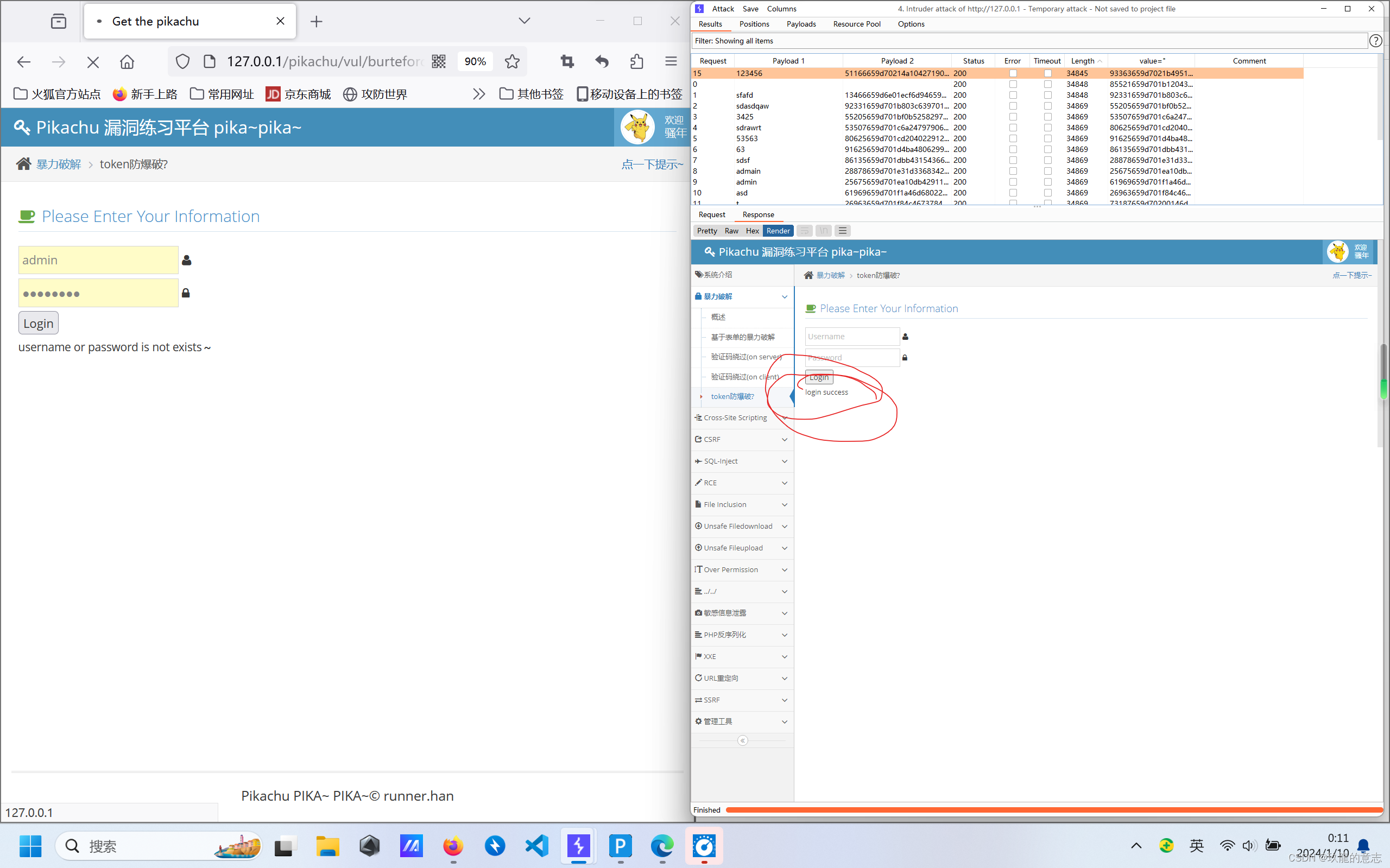Click the QR code icon in address bar
Viewport: 1390px width, 868px height.
coord(439,61)
